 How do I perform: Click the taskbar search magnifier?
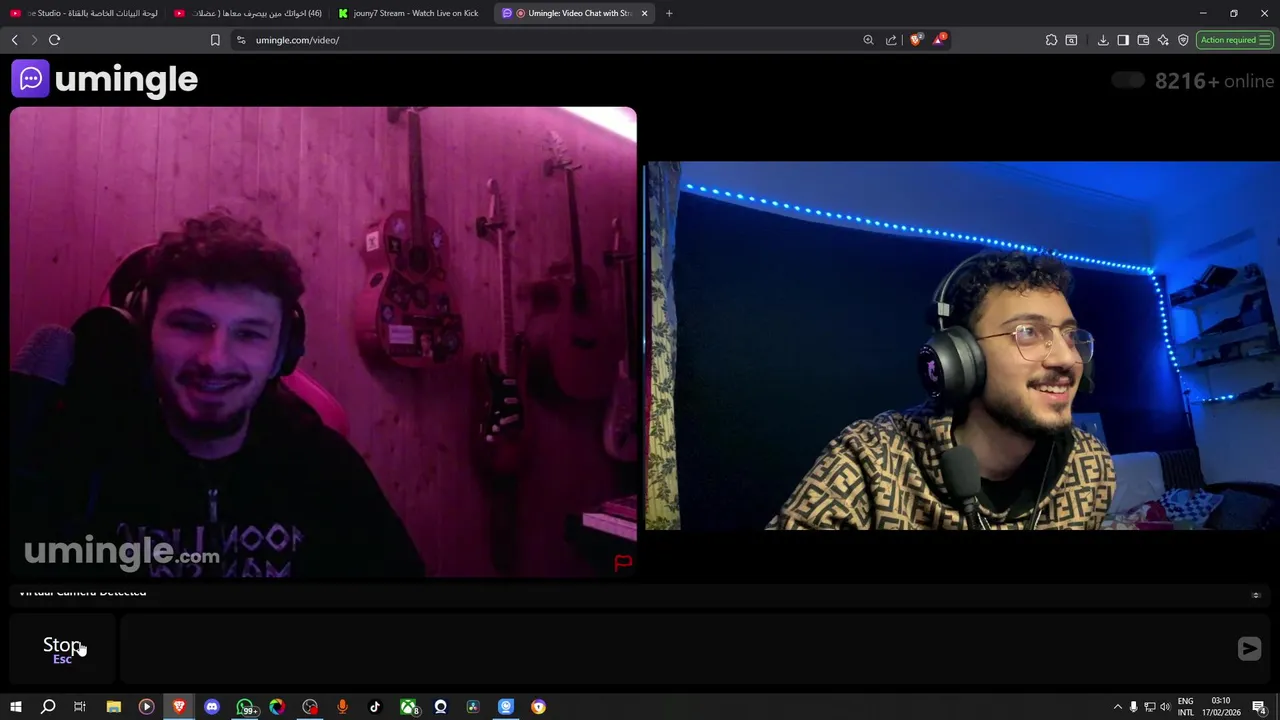click(x=48, y=707)
